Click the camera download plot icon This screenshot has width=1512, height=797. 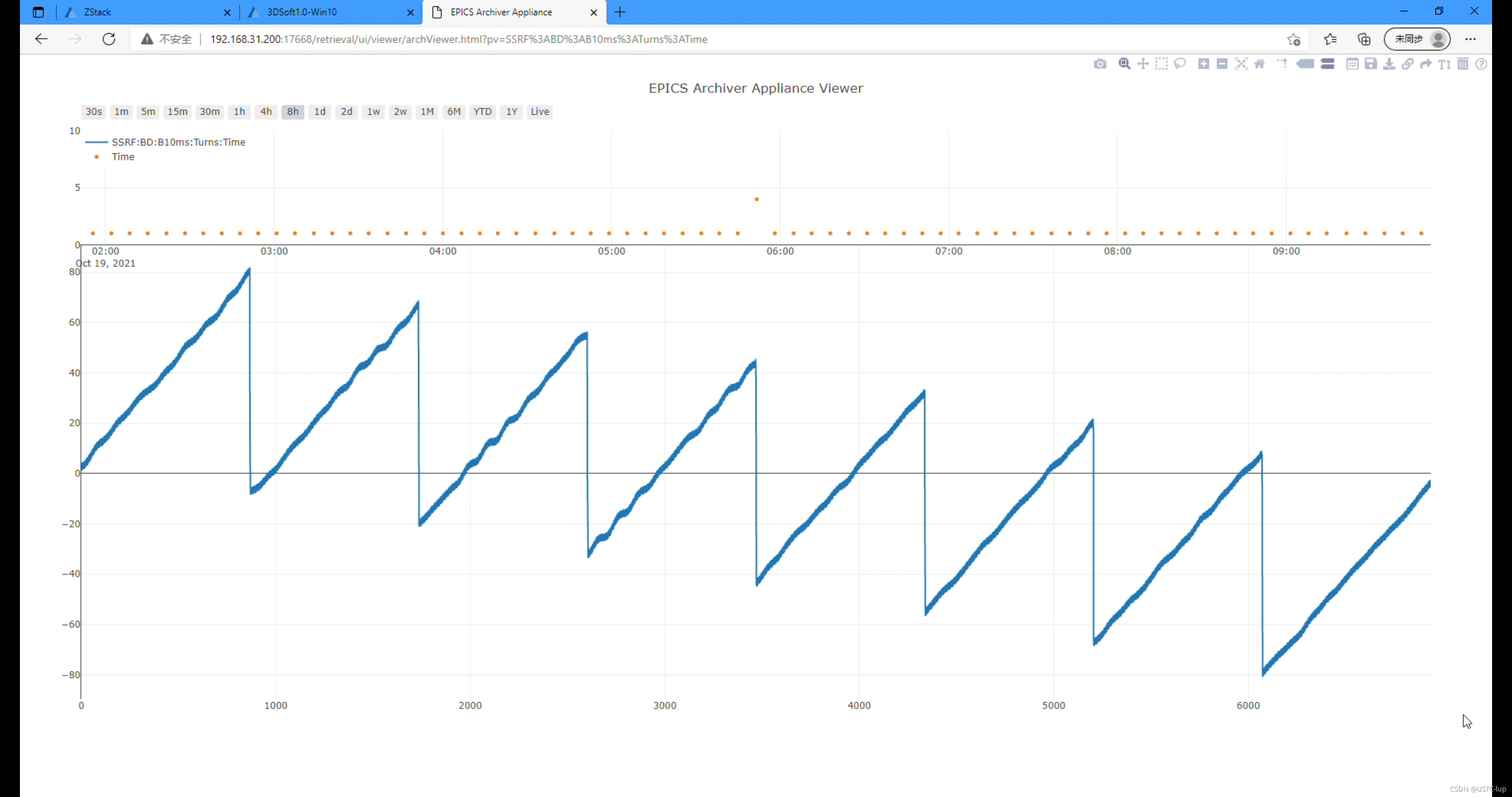[1100, 64]
